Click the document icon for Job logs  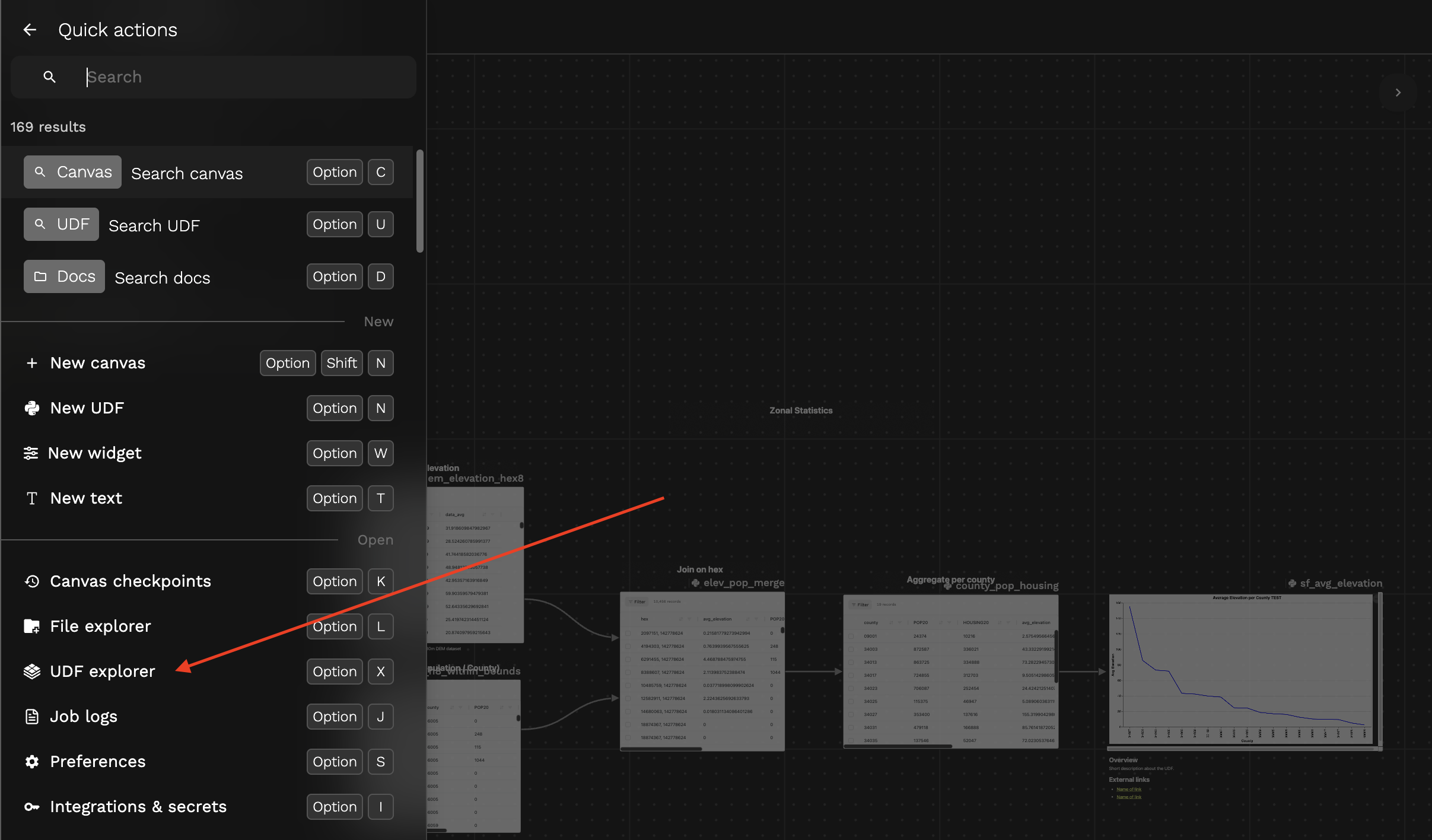(32, 717)
